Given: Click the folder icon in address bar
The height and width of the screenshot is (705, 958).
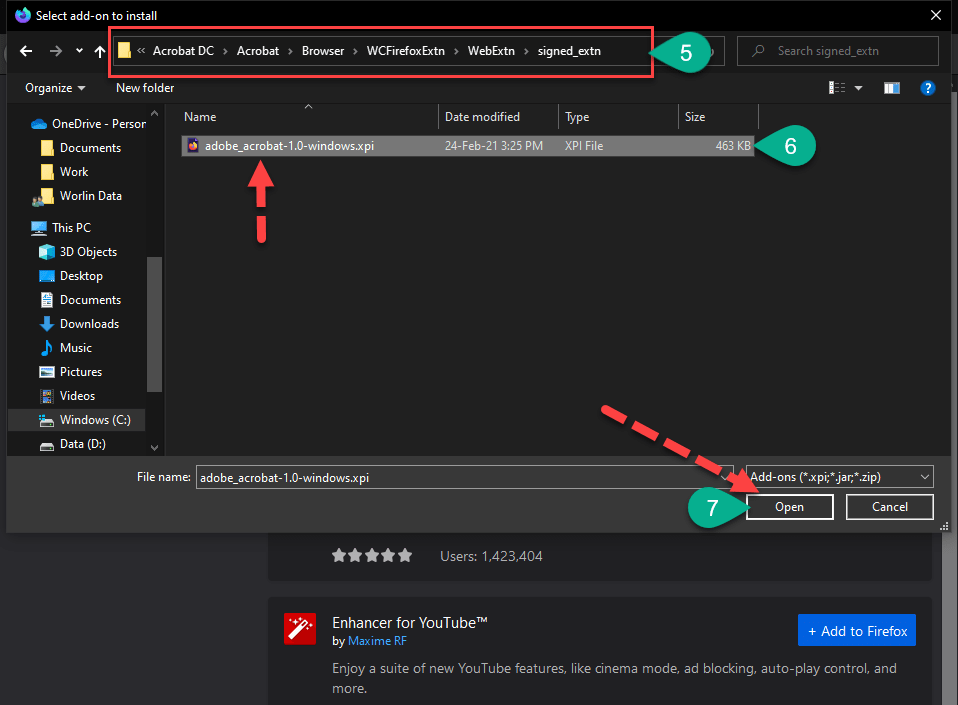Looking at the screenshot, I should (x=124, y=50).
